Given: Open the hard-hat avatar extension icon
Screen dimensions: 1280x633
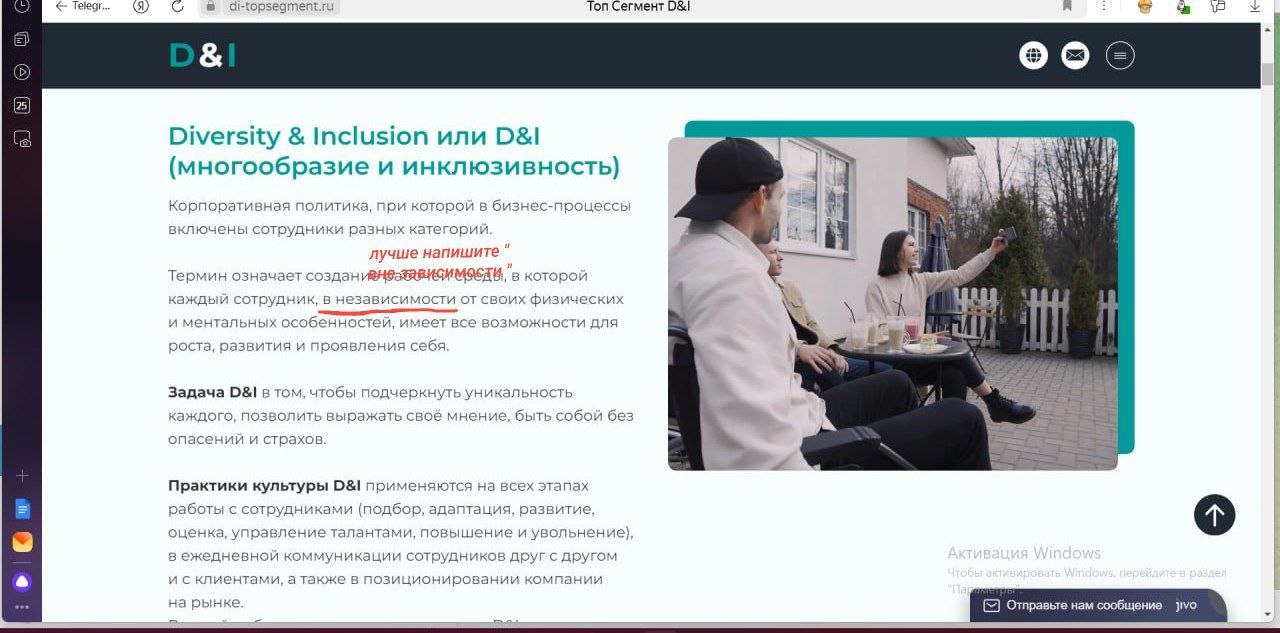Looking at the screenshot, I should click(1145, 6).
